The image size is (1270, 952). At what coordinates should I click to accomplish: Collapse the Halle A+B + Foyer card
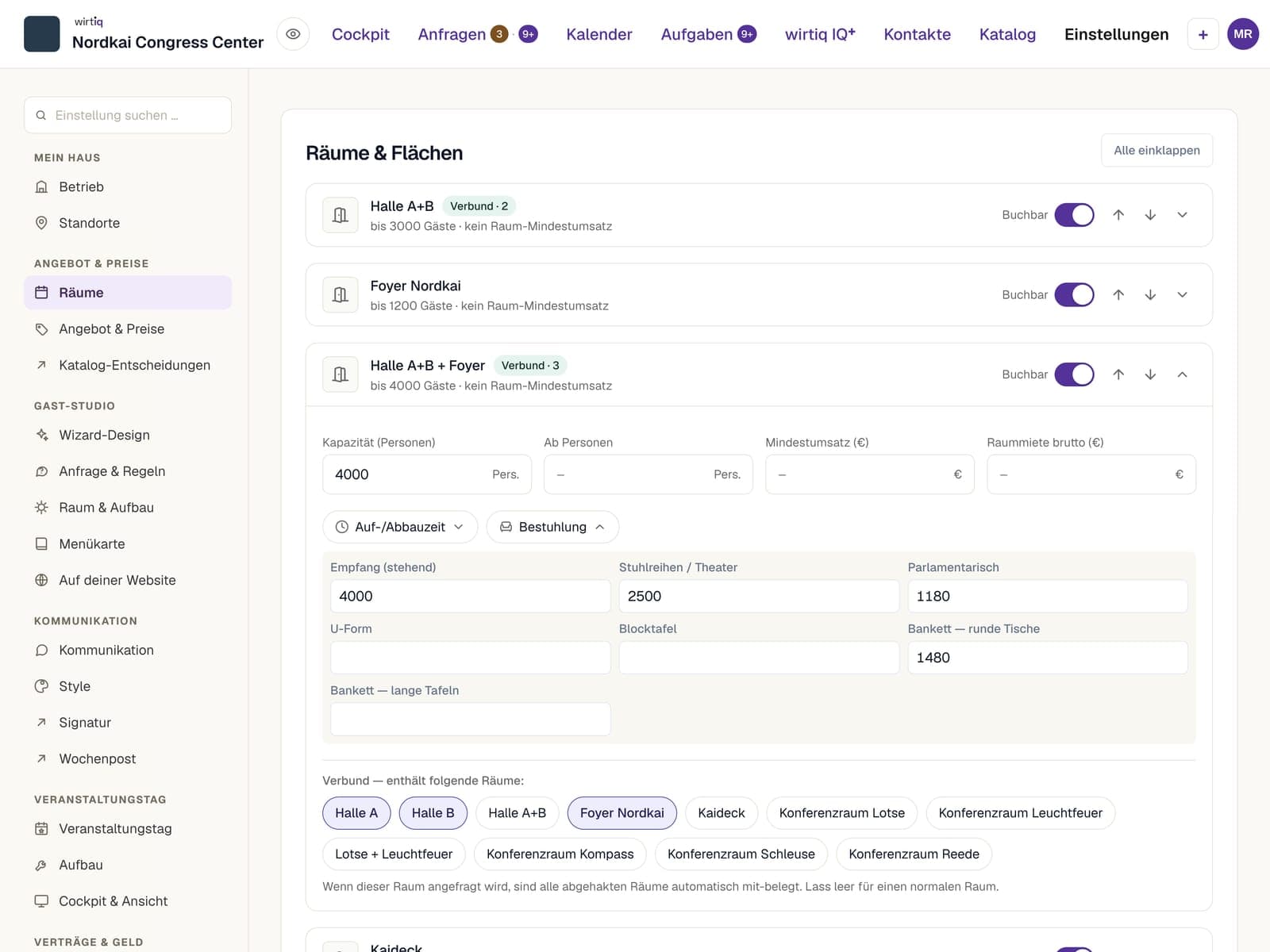coord(1182,374)
